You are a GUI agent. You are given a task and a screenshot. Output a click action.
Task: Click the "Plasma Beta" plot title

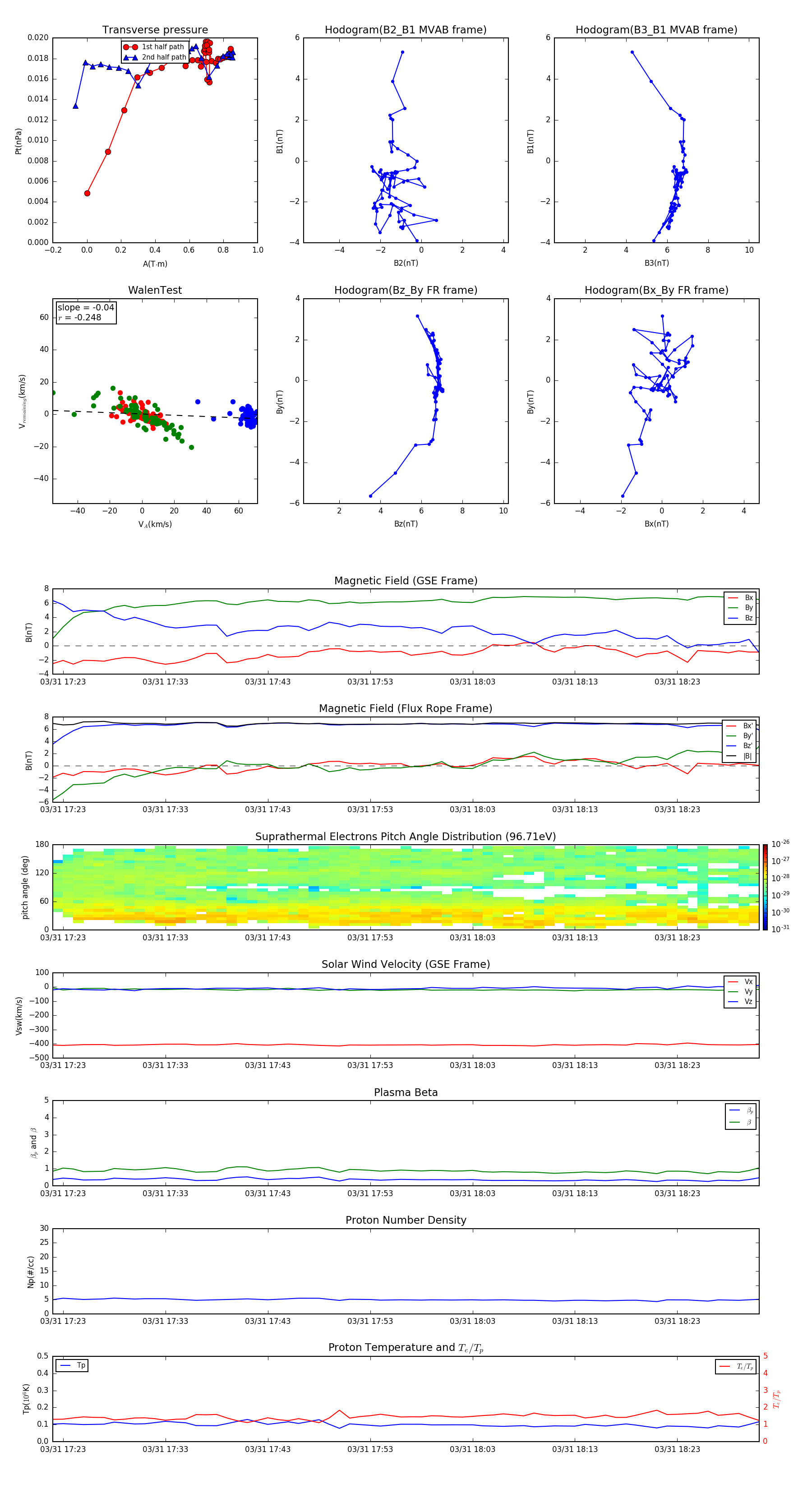(406, 1092)
